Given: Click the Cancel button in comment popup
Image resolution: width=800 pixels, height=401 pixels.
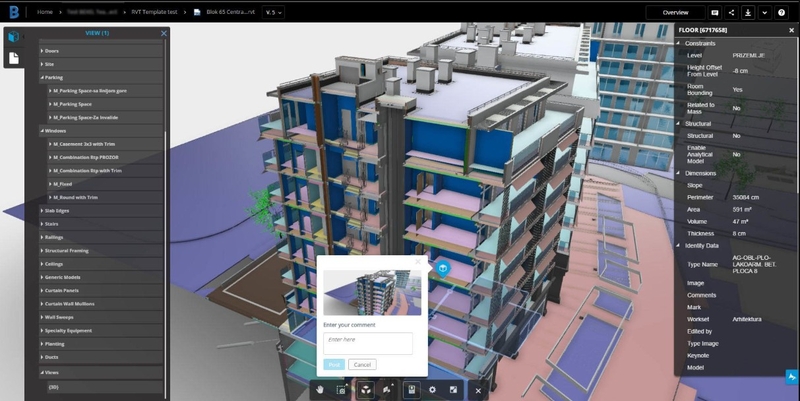Looking at the screenshot, I should [x=362, y=364].
